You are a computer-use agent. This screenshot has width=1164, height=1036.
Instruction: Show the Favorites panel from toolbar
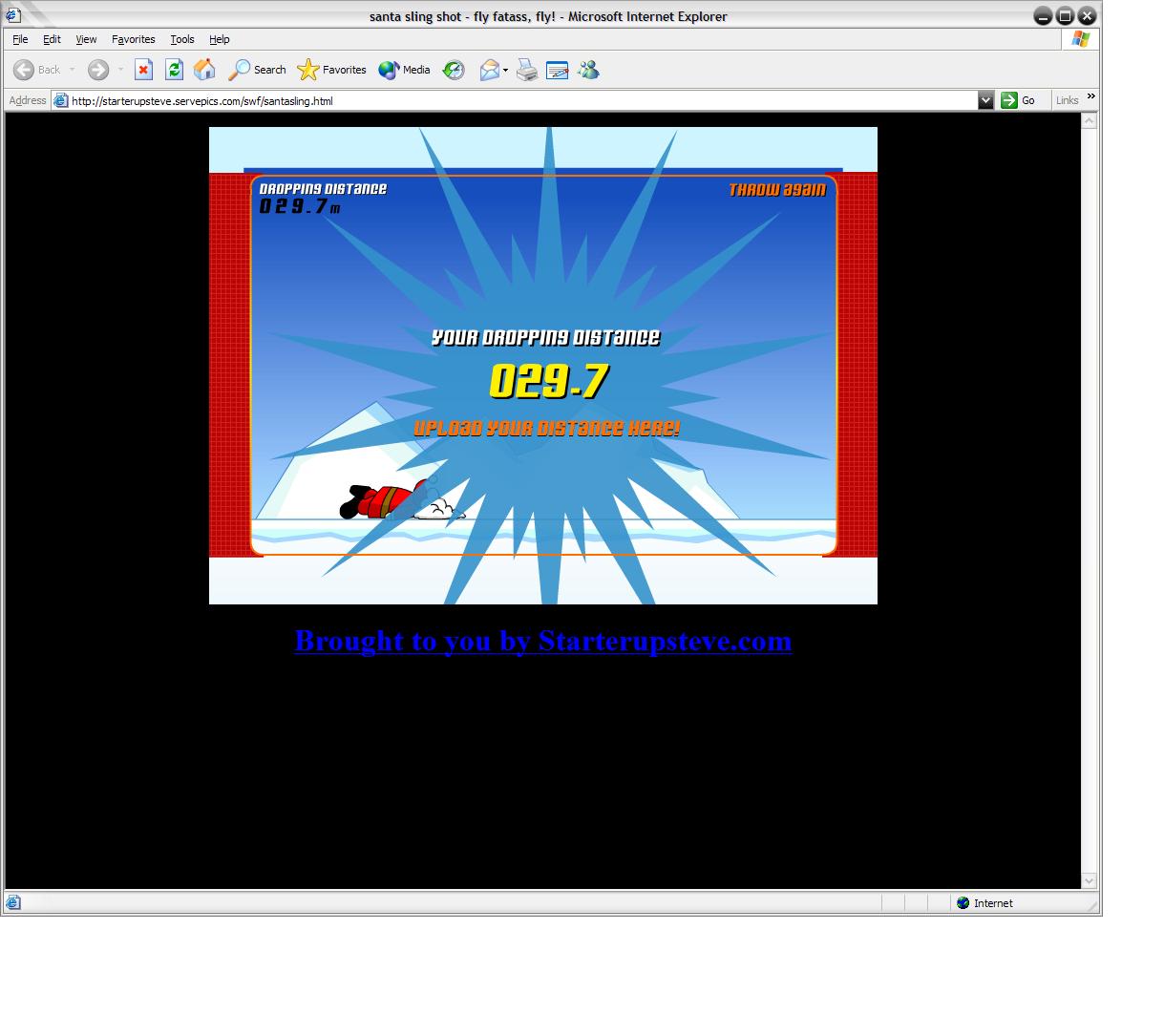coord(332,70)
